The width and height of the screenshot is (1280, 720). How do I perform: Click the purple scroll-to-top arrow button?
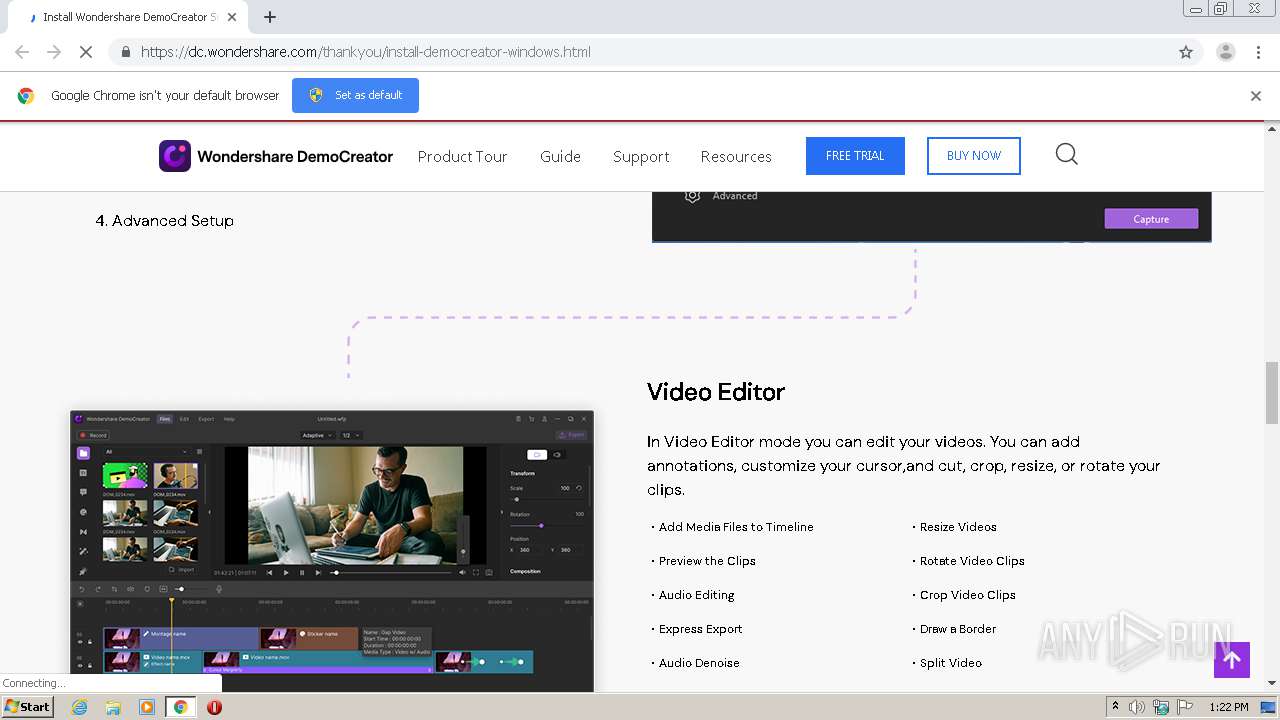point(1232,660)
